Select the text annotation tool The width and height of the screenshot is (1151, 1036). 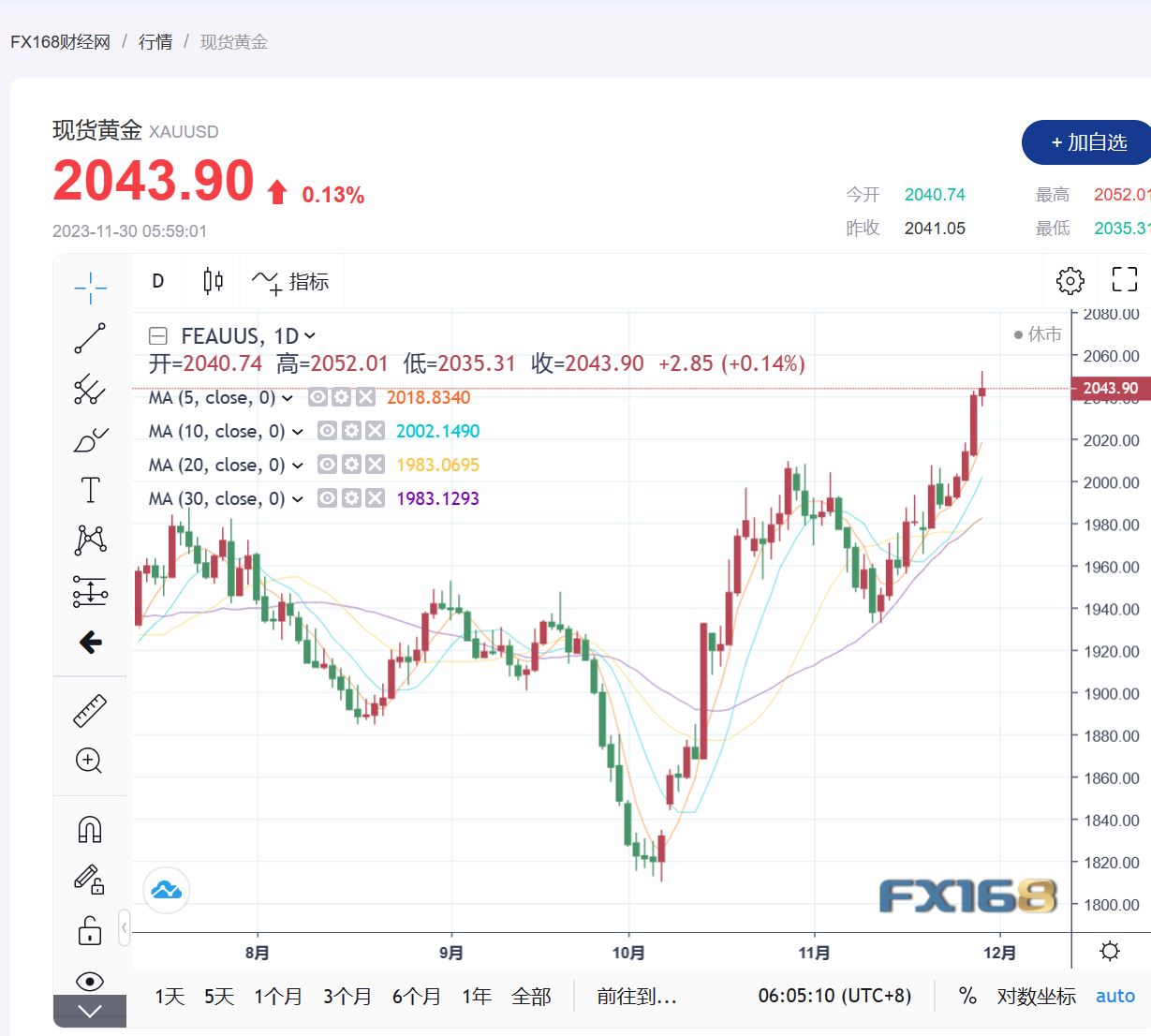click(x=90, y=490)
